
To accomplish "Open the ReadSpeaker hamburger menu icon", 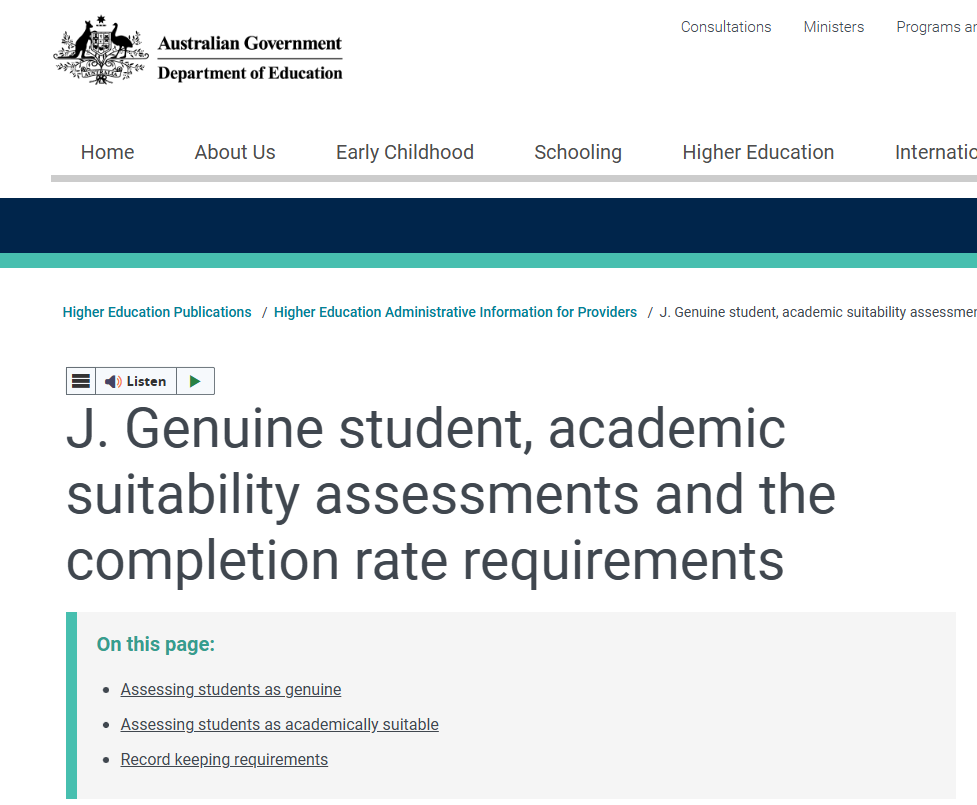I will pos(81,381).
